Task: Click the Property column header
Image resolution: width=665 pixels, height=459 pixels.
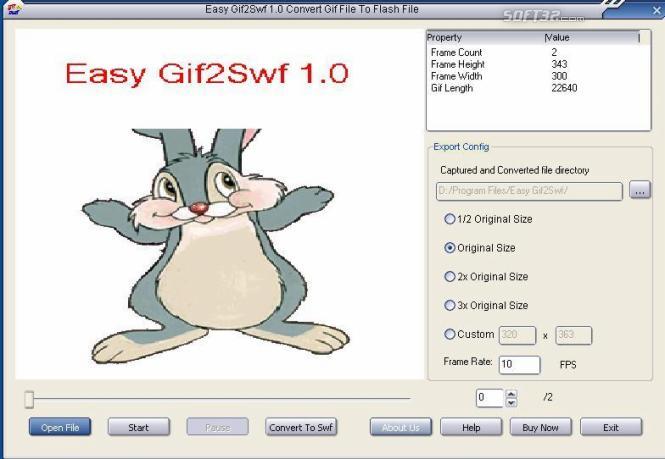Action: click(485, 38)
